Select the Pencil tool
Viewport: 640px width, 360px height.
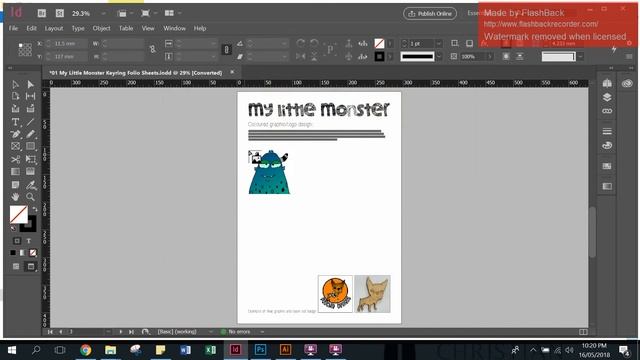pos(31,134)
